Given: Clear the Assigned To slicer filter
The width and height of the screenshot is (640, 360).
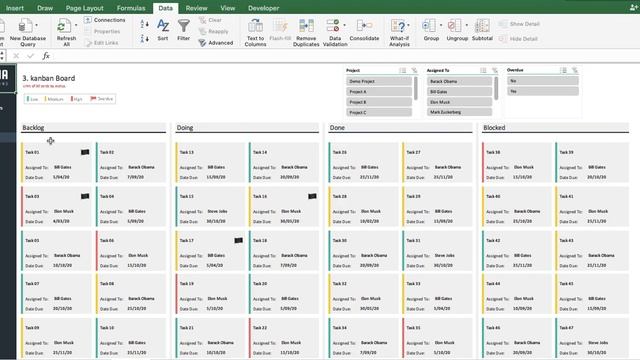Looking at the screenshot, I should (x=494, y=70).
